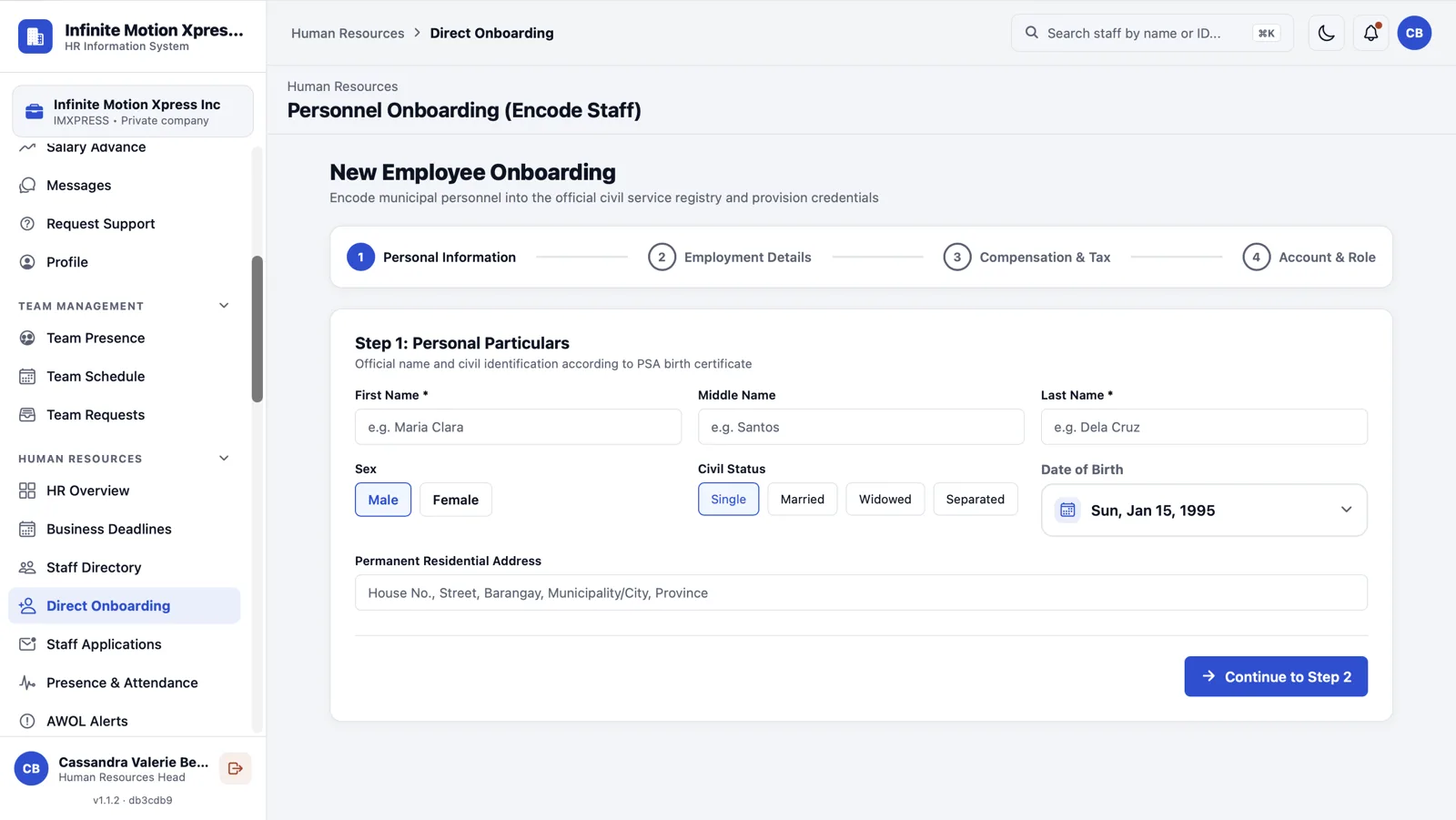
Task: Choose Widowed civil status
Action: 885,499
